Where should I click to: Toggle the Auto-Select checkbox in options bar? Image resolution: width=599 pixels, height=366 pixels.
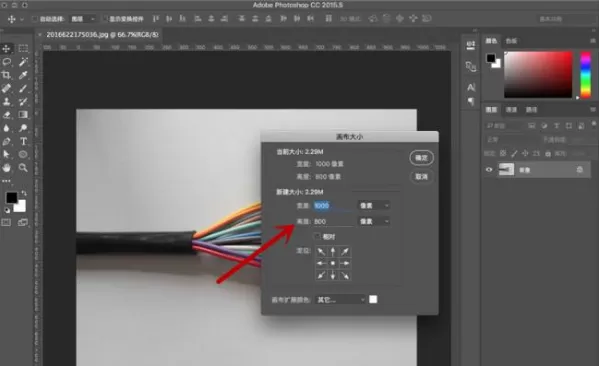click(34, 19)
